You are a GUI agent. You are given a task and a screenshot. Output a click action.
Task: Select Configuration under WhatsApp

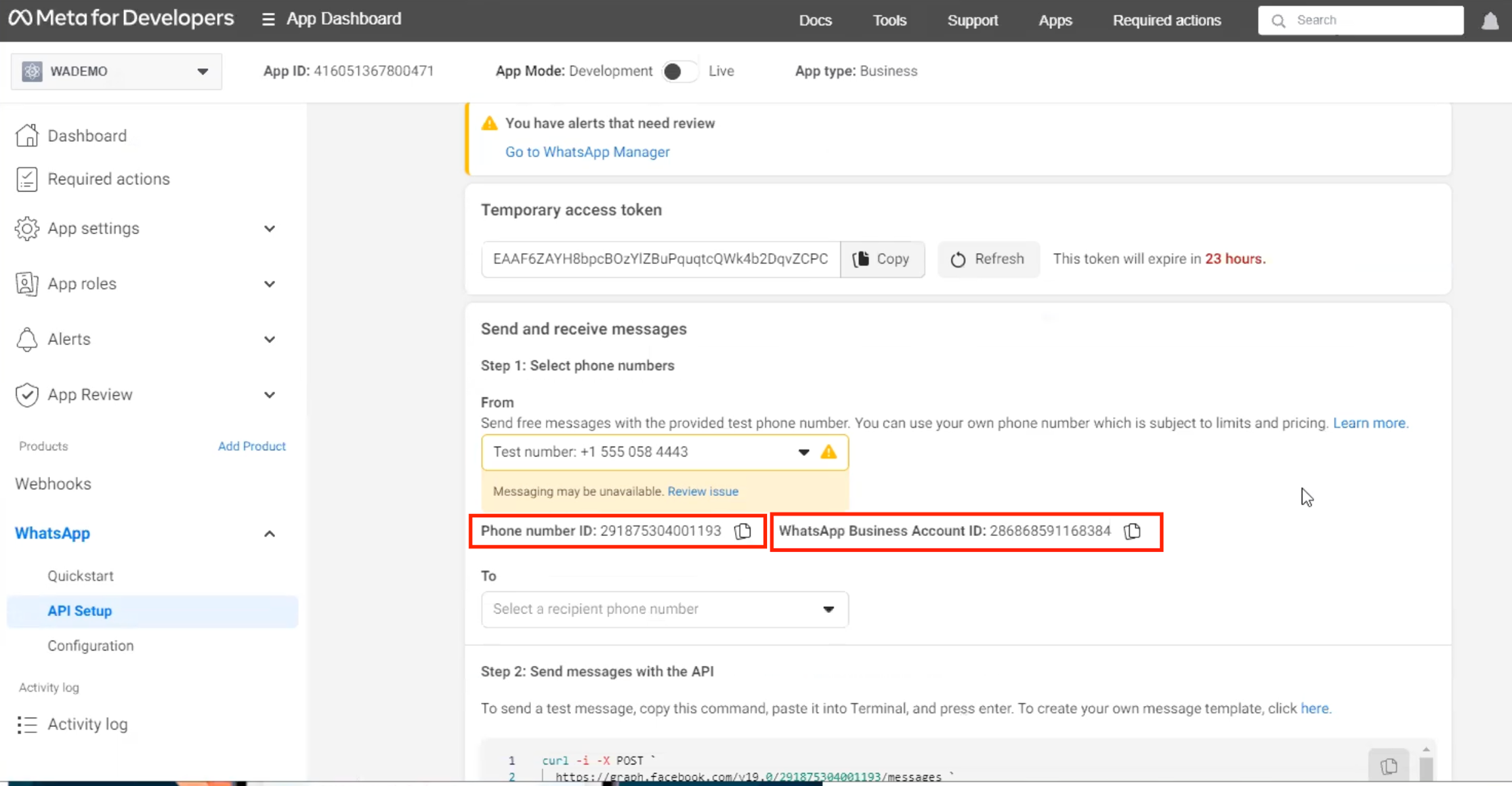[91, 646]
